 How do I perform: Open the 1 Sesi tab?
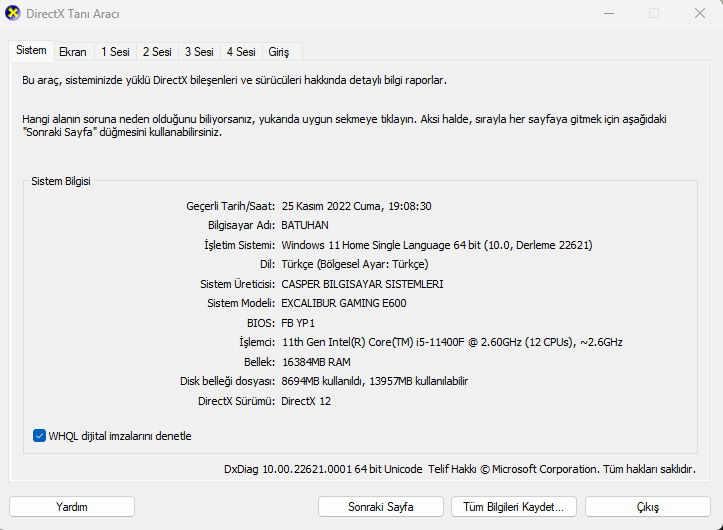tap(114, 51)
